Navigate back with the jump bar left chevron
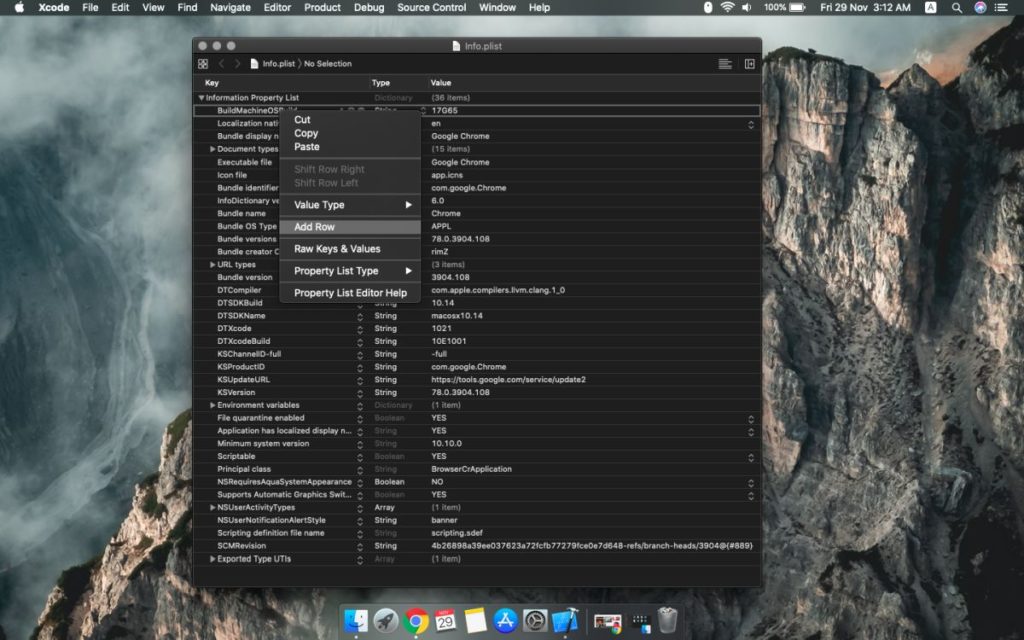 point(219,62)
